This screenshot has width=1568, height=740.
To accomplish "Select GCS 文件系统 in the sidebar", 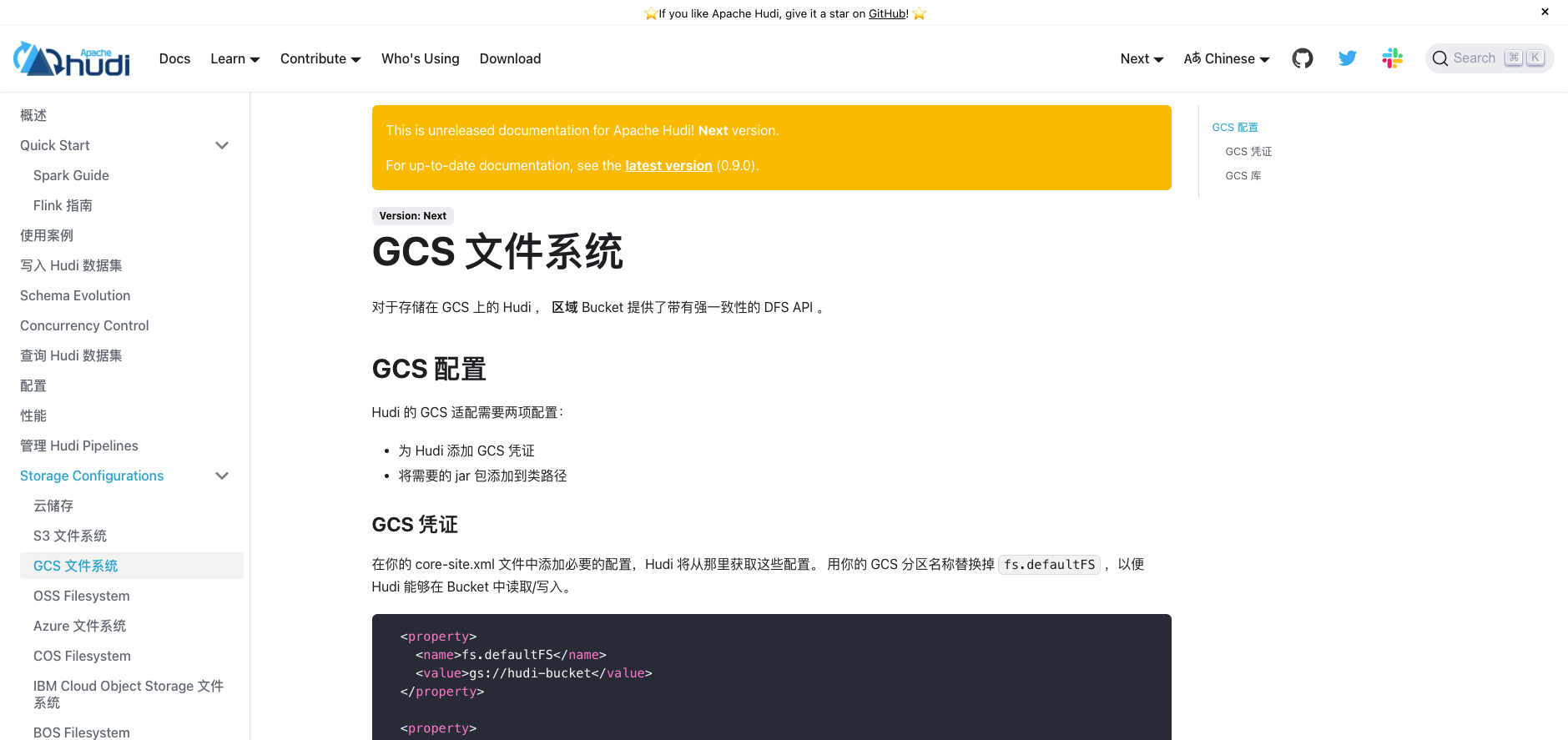I will pyautogui.click(x=132, y=566).
